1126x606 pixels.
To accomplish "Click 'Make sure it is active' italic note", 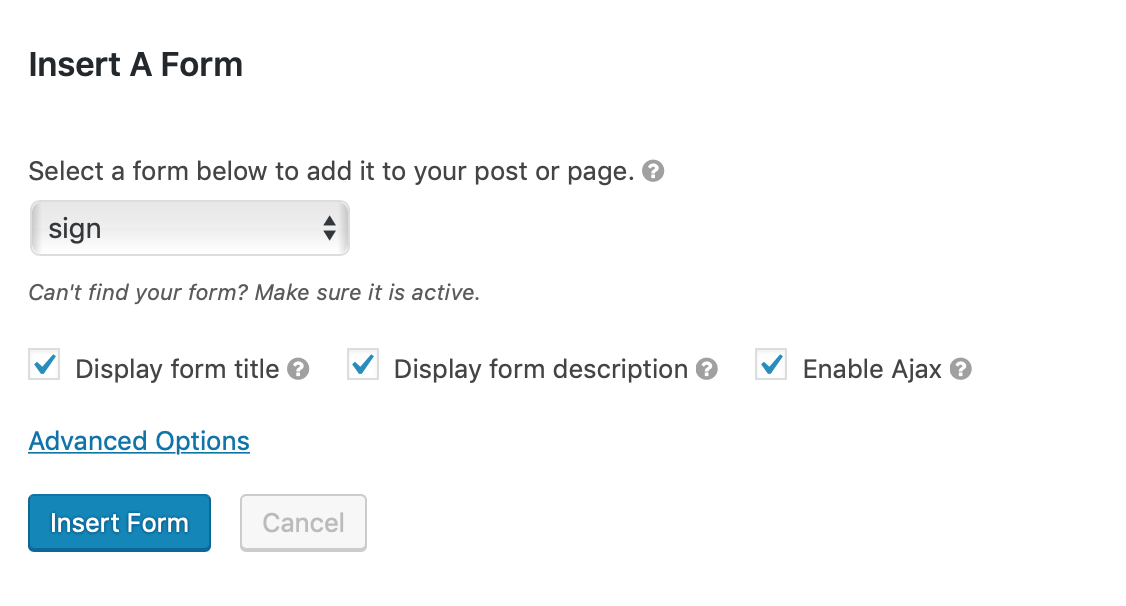I will pyautogui.click(x=367, y=292).
